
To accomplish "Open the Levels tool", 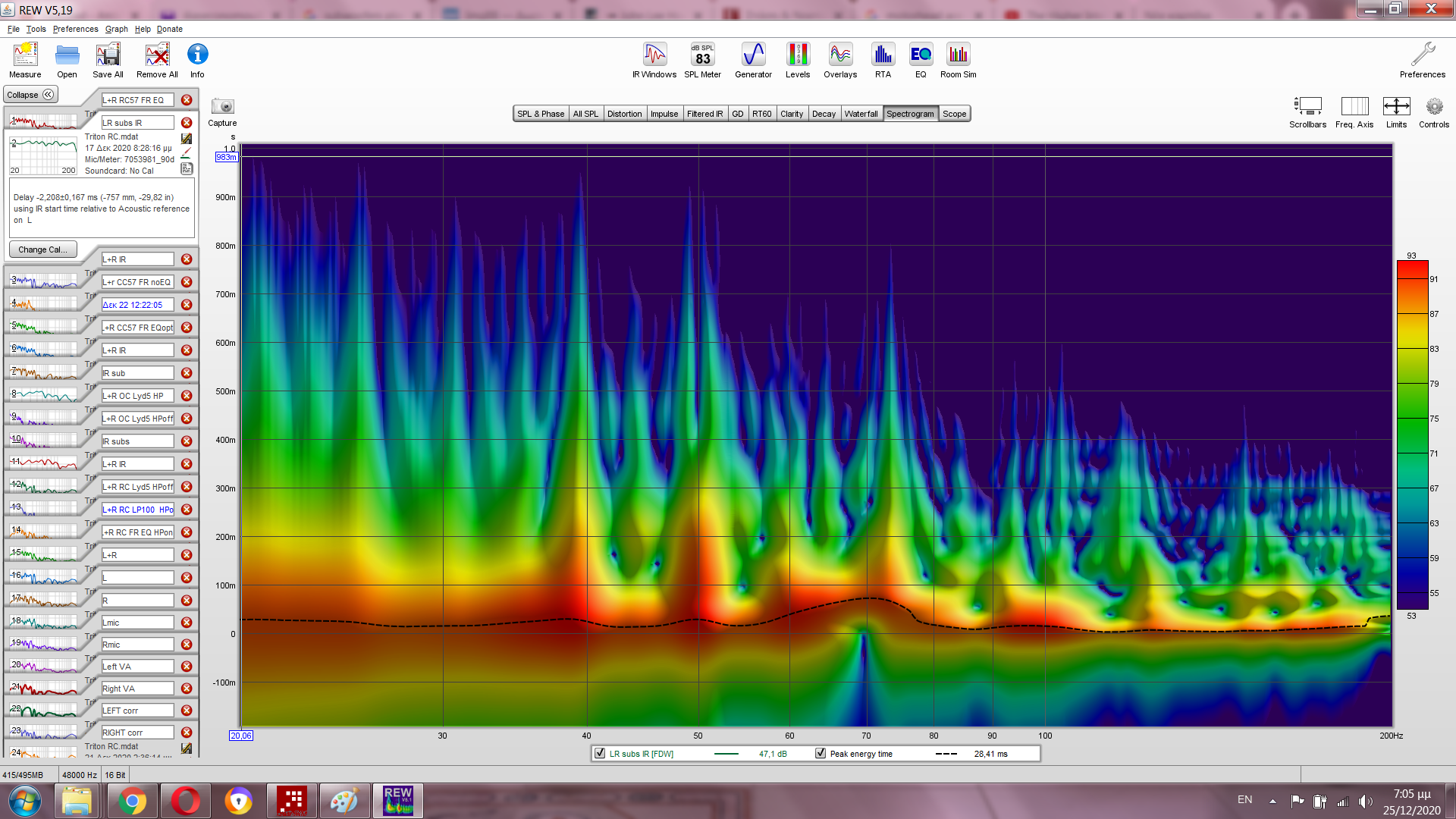I will [798, 55].
